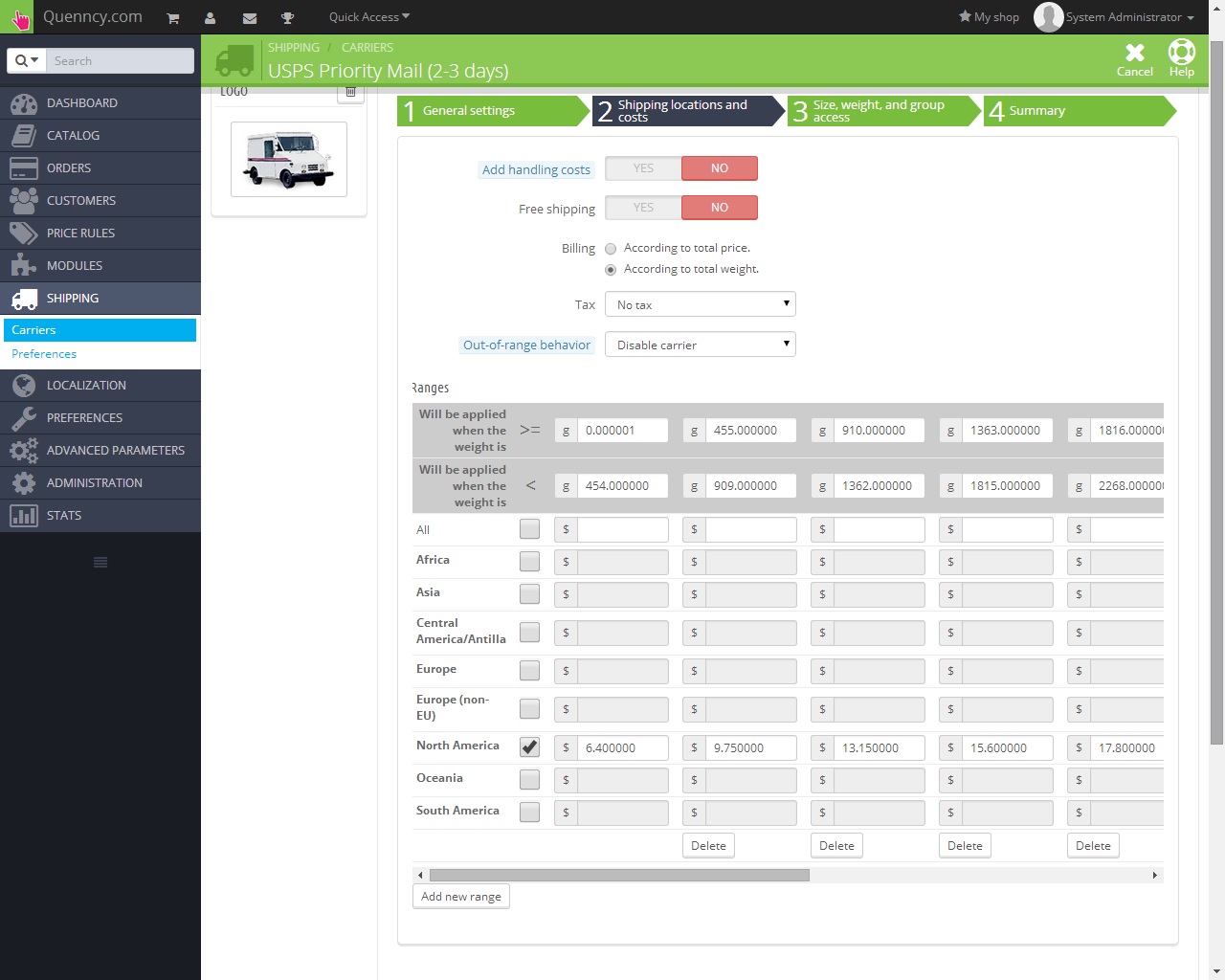This screenshot has height=980, width=1225.
Task: Uncheck the North America zone checkbox
Action: click(x=529, y=747)
